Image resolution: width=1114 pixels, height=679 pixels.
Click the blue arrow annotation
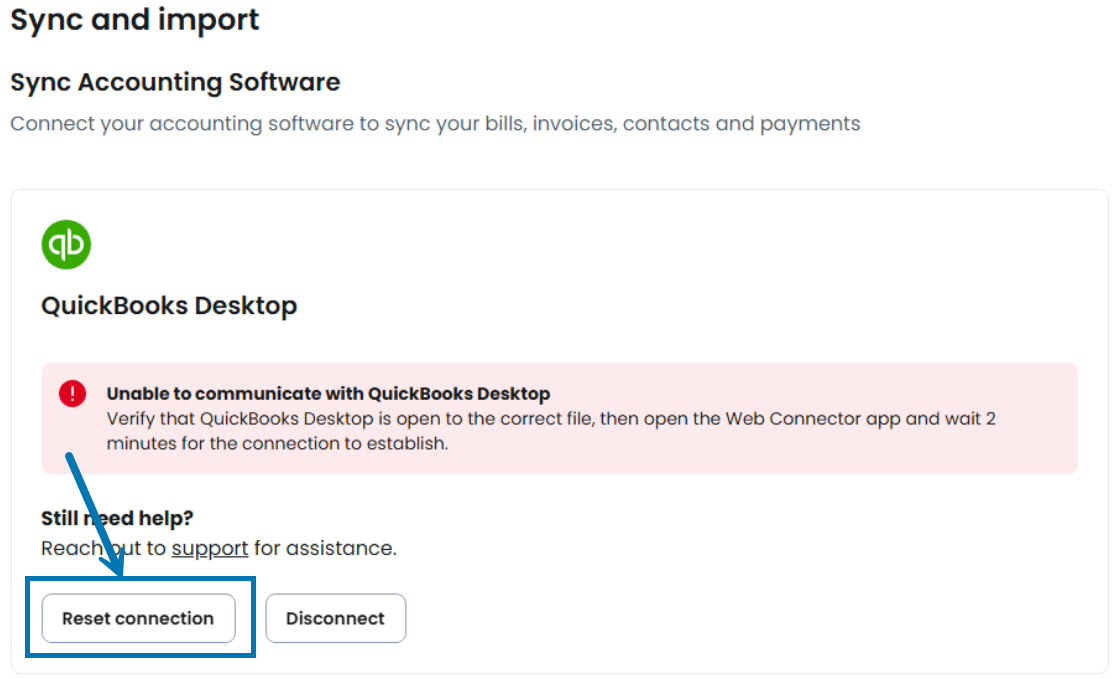click(95, 515)
